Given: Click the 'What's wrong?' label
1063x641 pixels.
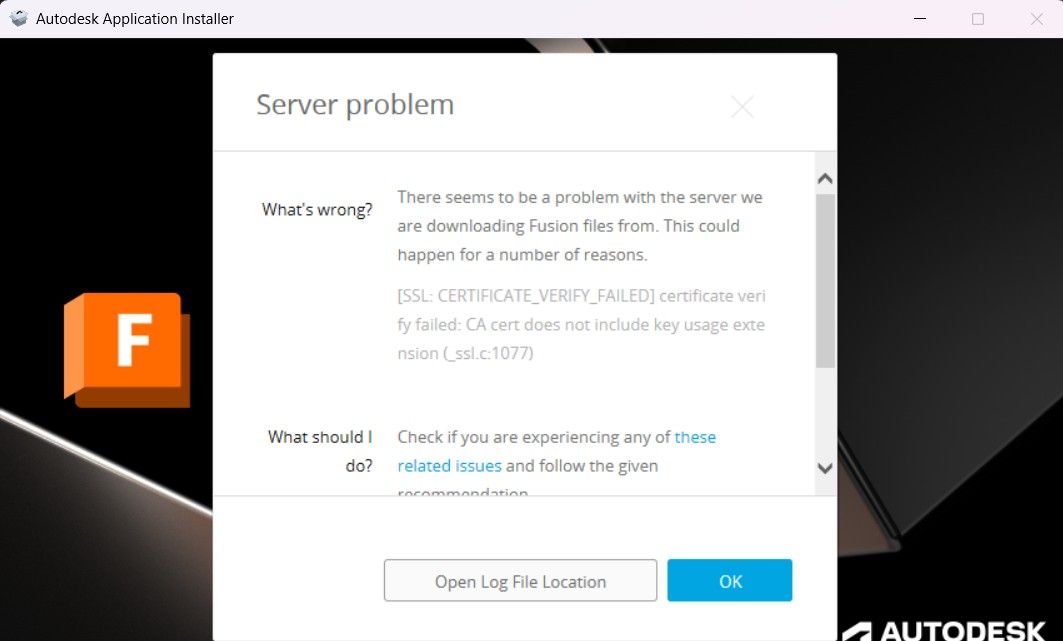Looking at the screenshot, I should pyautogui.click(x=317, y=209).
